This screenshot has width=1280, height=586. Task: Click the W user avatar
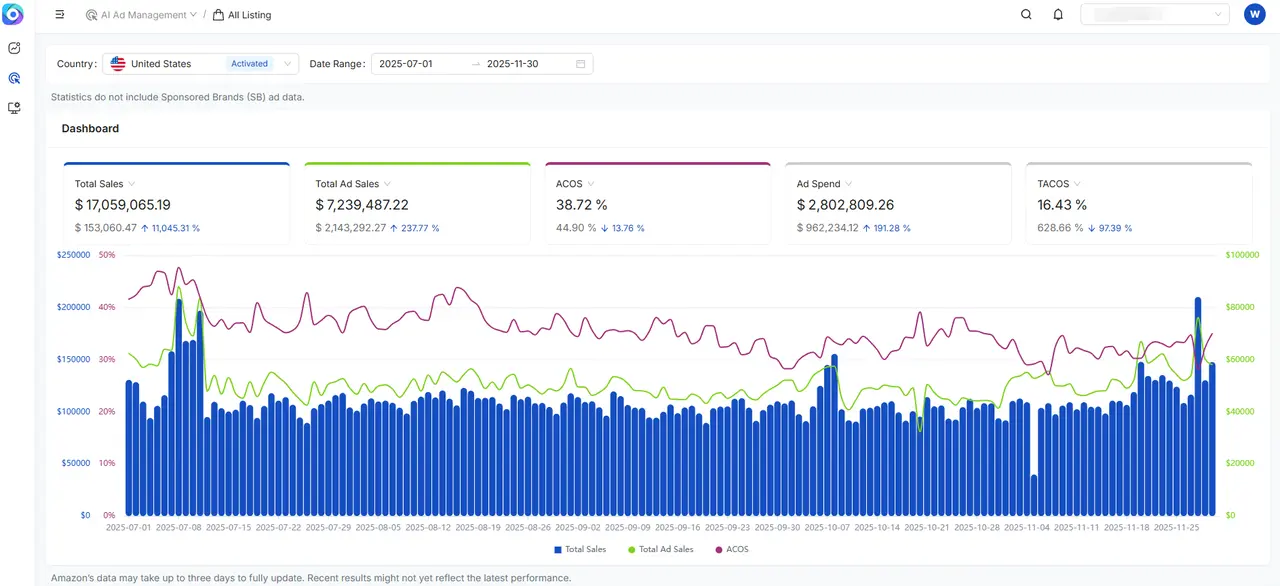(x=1255, y=14)
